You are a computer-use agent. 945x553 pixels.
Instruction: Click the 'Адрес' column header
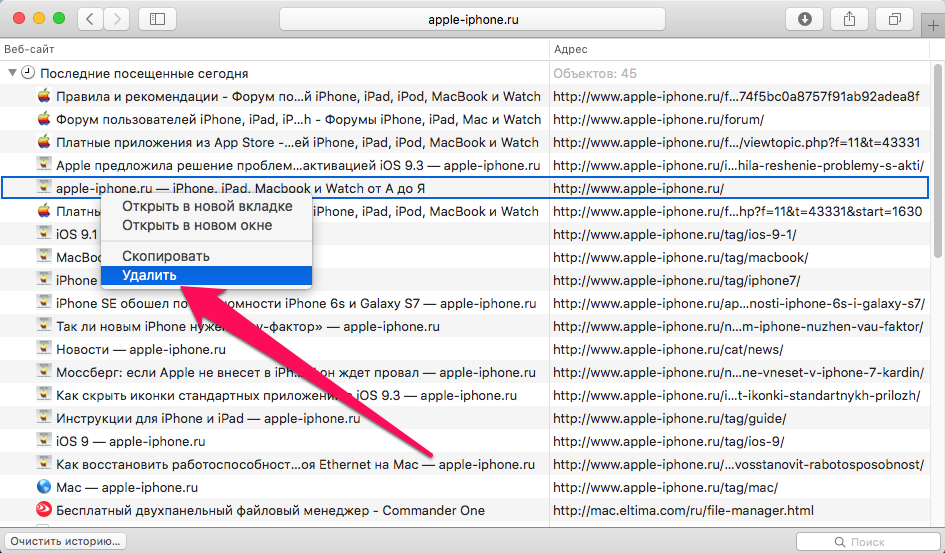571,49
